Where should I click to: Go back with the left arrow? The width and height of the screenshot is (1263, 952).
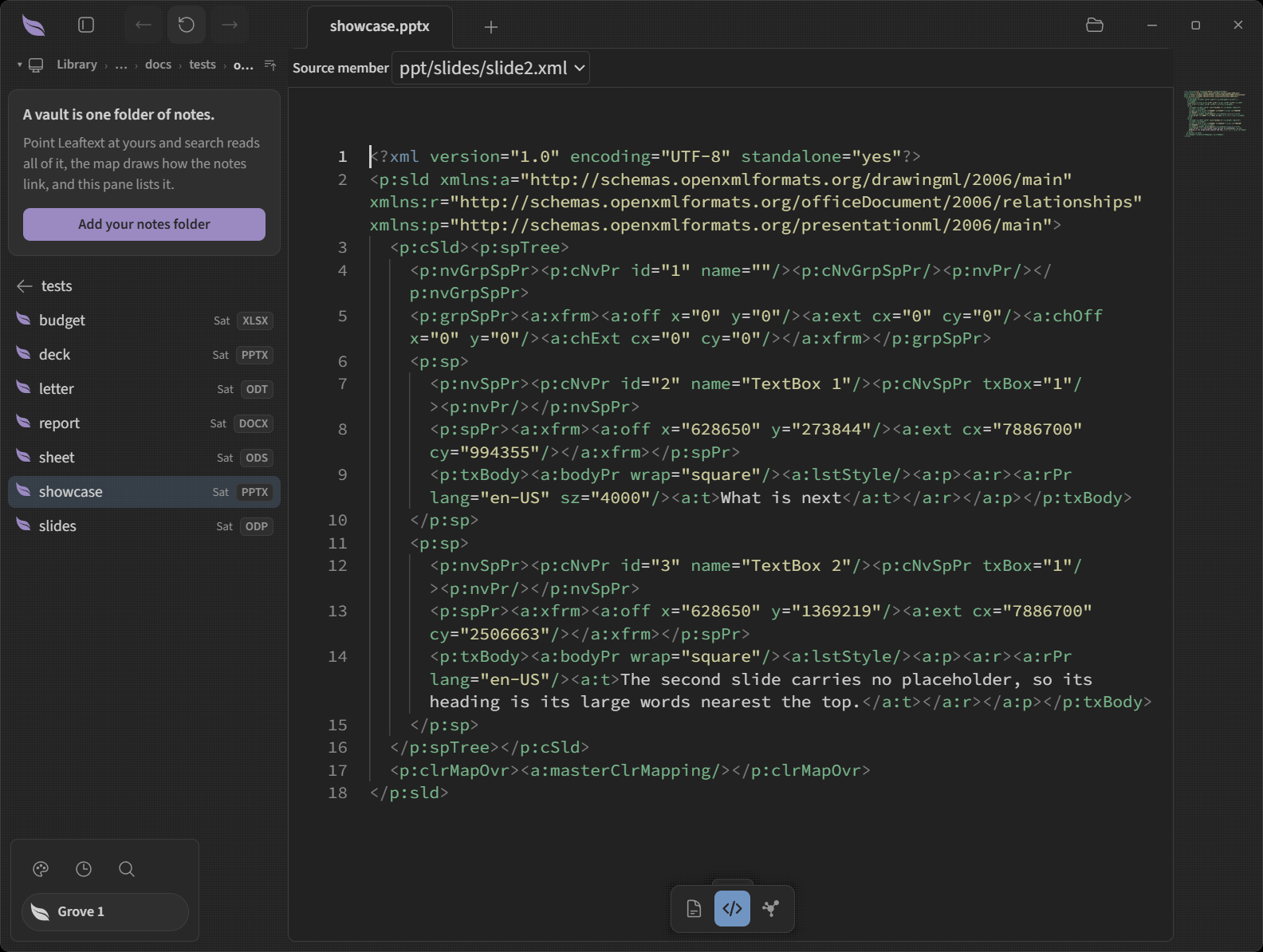pos(144,26)
